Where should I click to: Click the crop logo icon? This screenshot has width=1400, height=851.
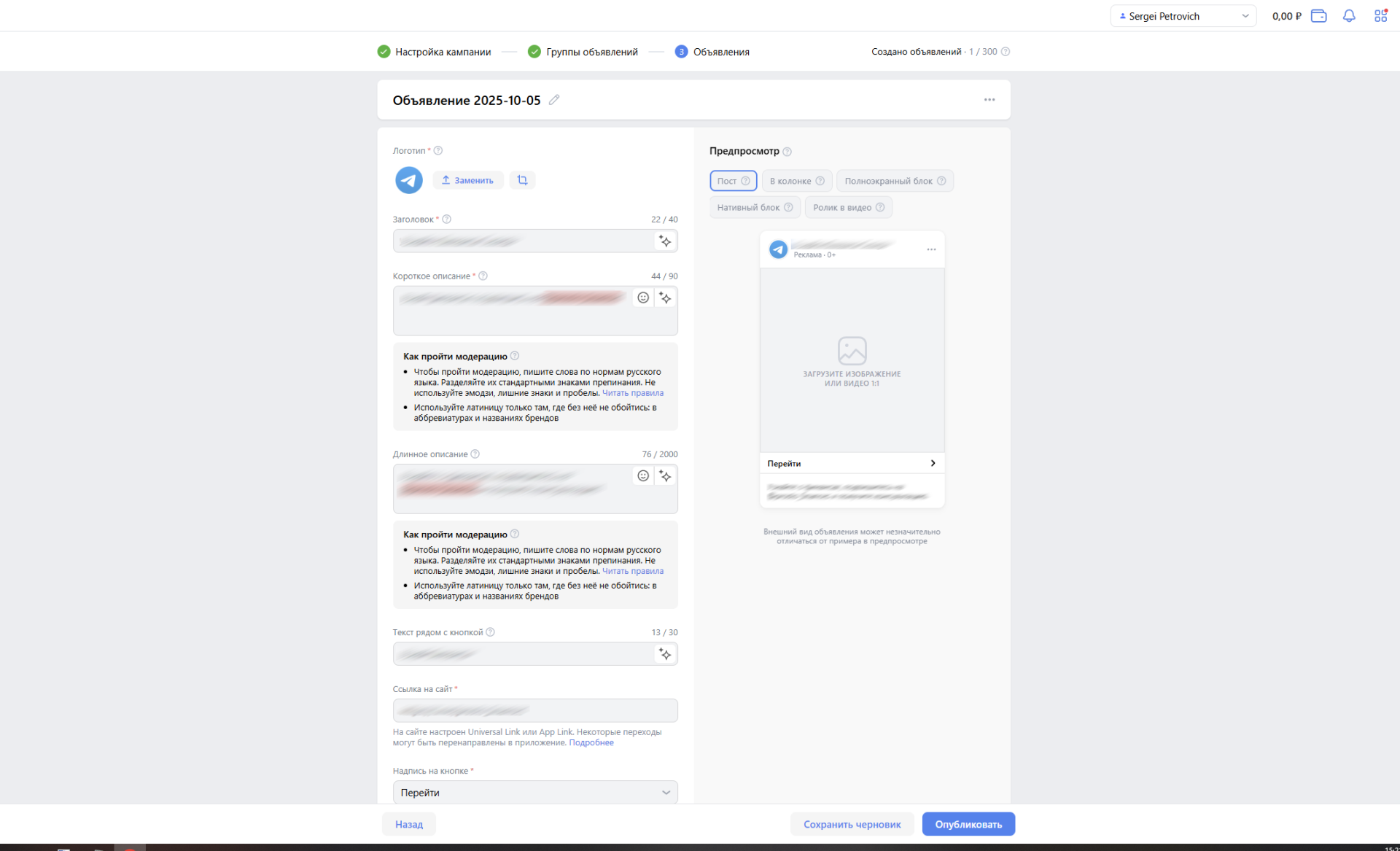point(522,180)
